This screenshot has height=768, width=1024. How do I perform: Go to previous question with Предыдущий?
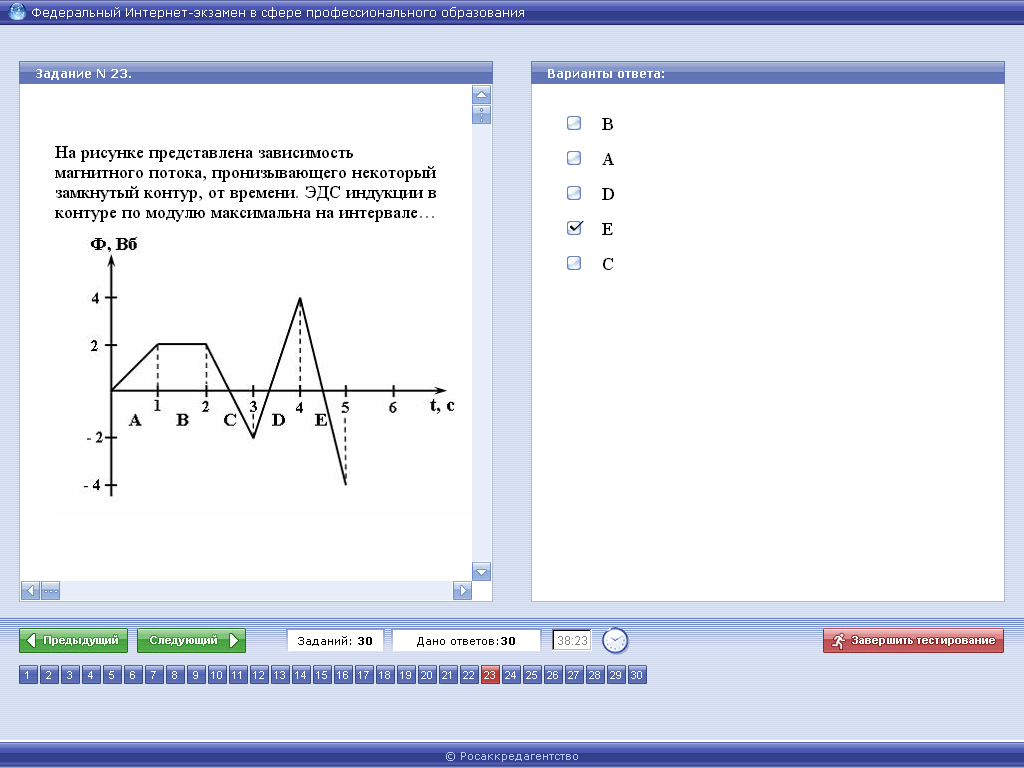click(x=74, y=640)
